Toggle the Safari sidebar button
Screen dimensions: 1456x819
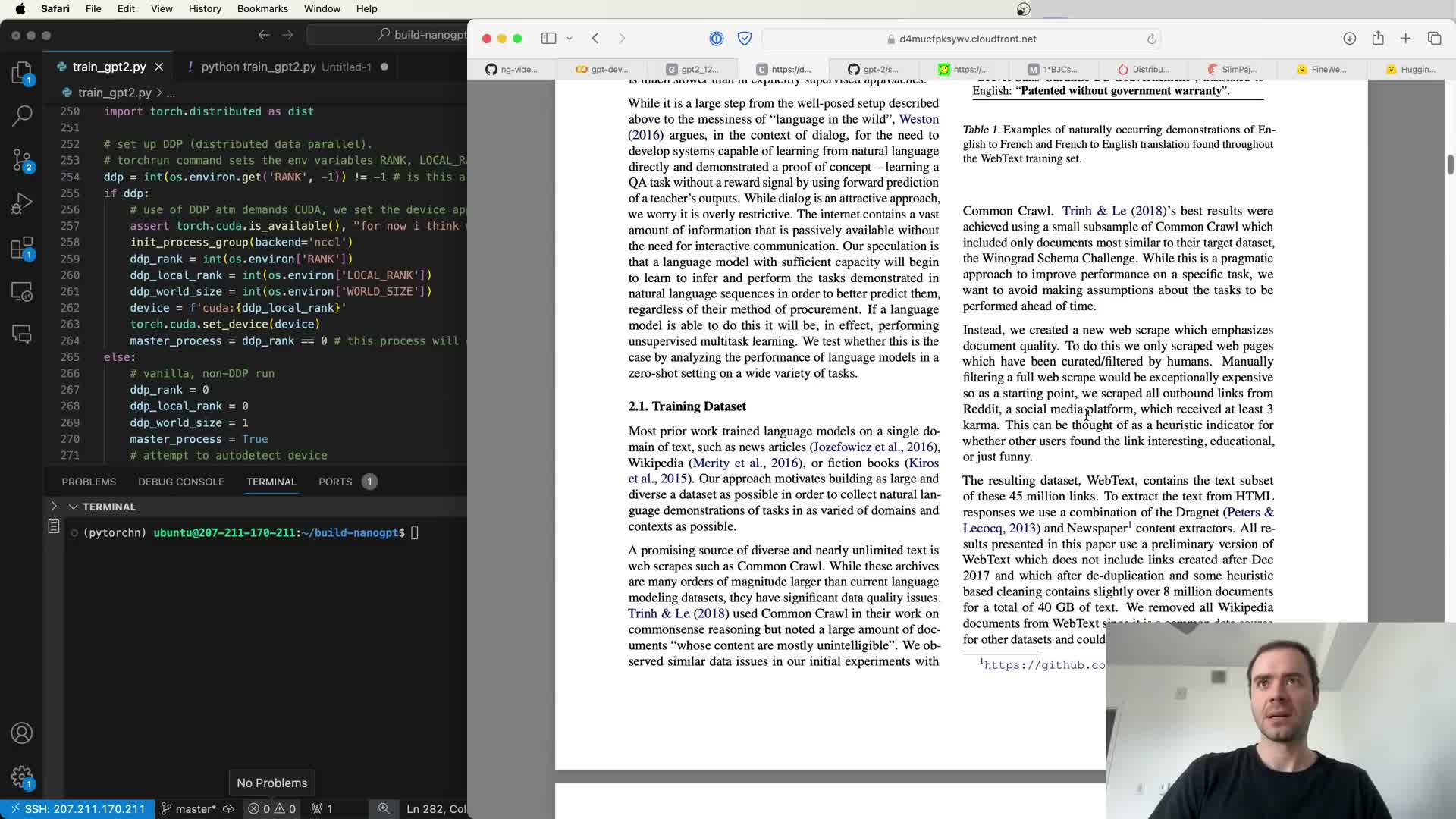point(548,39)
